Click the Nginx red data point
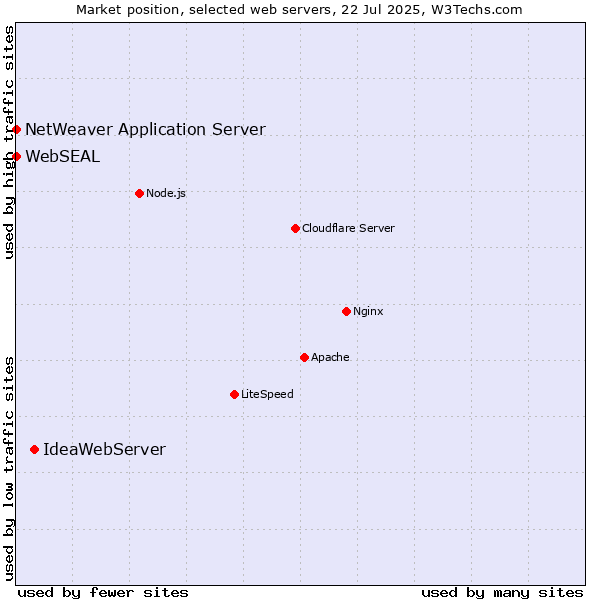The height and width of the screenshot is (600, 600). 346,311
